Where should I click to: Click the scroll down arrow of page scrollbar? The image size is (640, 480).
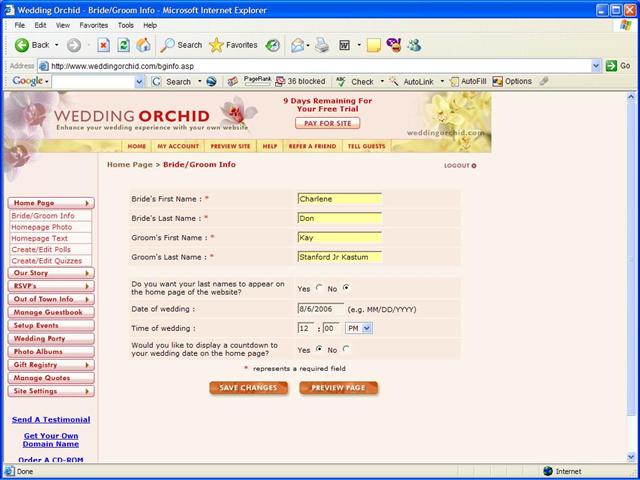click(x=631, y=456)
